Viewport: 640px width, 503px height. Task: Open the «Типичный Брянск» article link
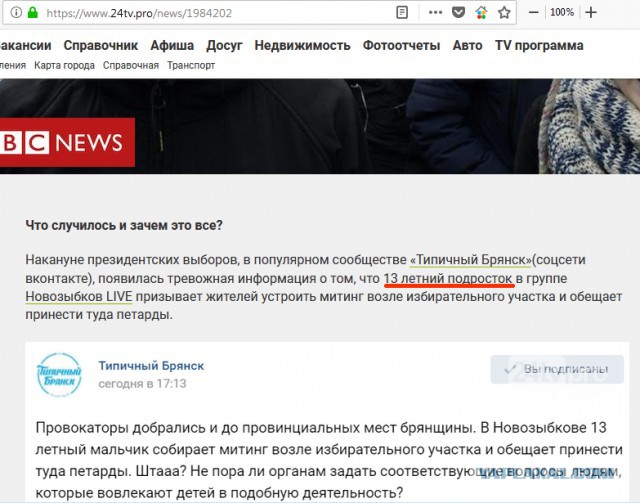[x=471, y=260]
